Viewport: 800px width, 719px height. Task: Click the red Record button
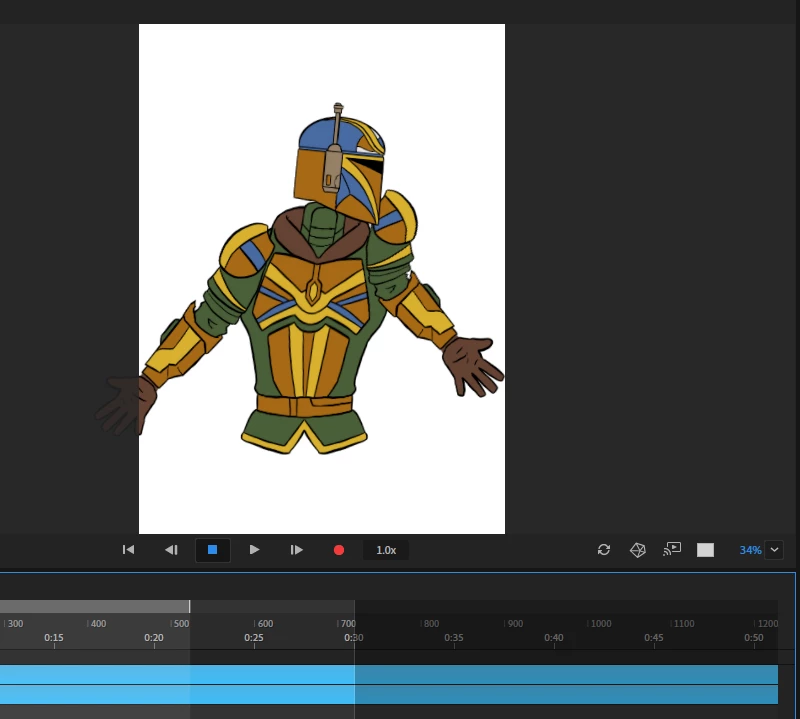click(x=339, y=550)
